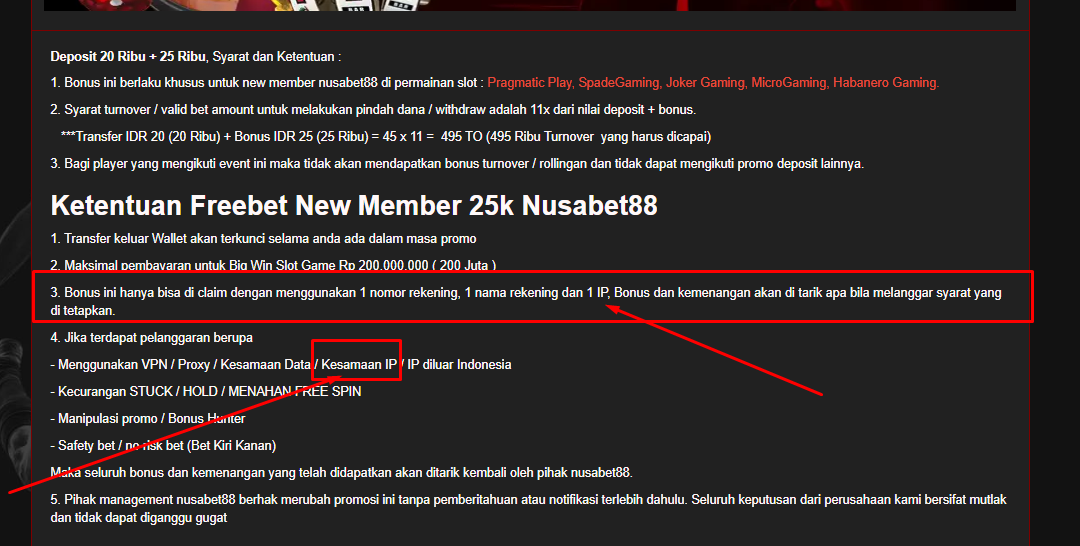The width and height of the screenshot is (1080, 546).
Task: Click the 'Maksimal pembayaran' Big Win rule
Action: point(273,265)
